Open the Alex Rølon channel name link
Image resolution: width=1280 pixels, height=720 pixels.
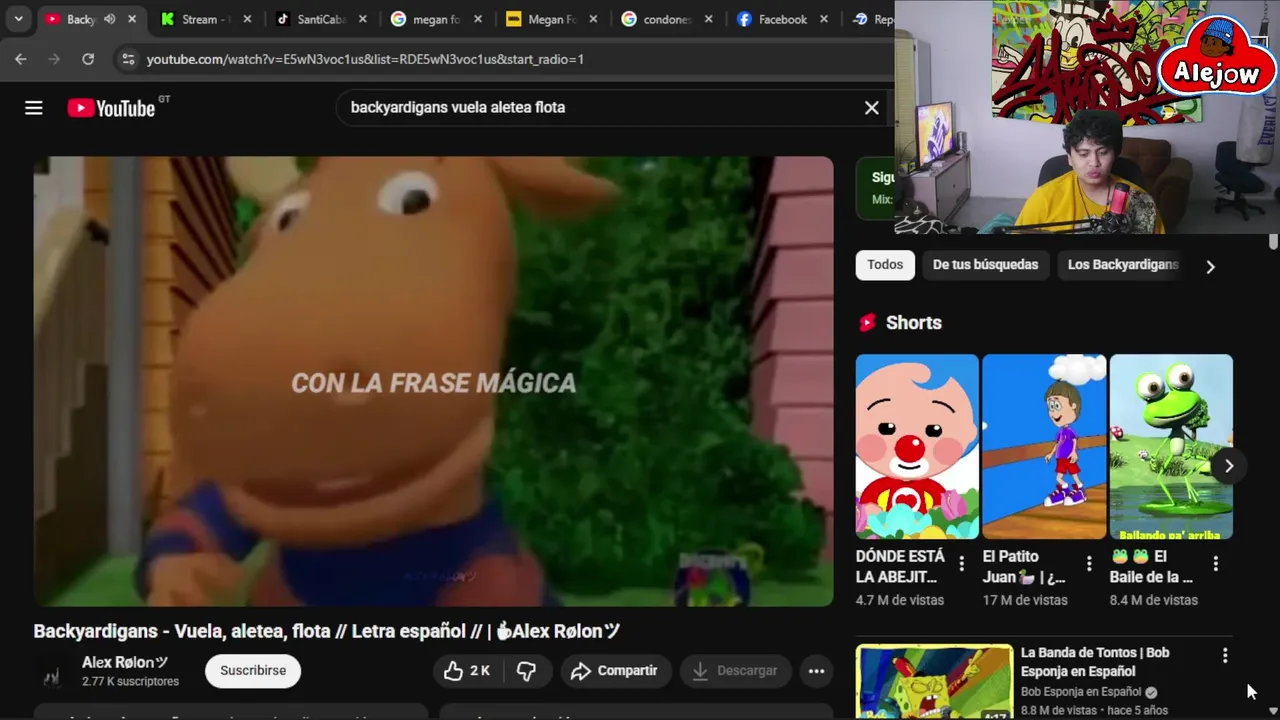pyautogui.click(x=124, y=662)
